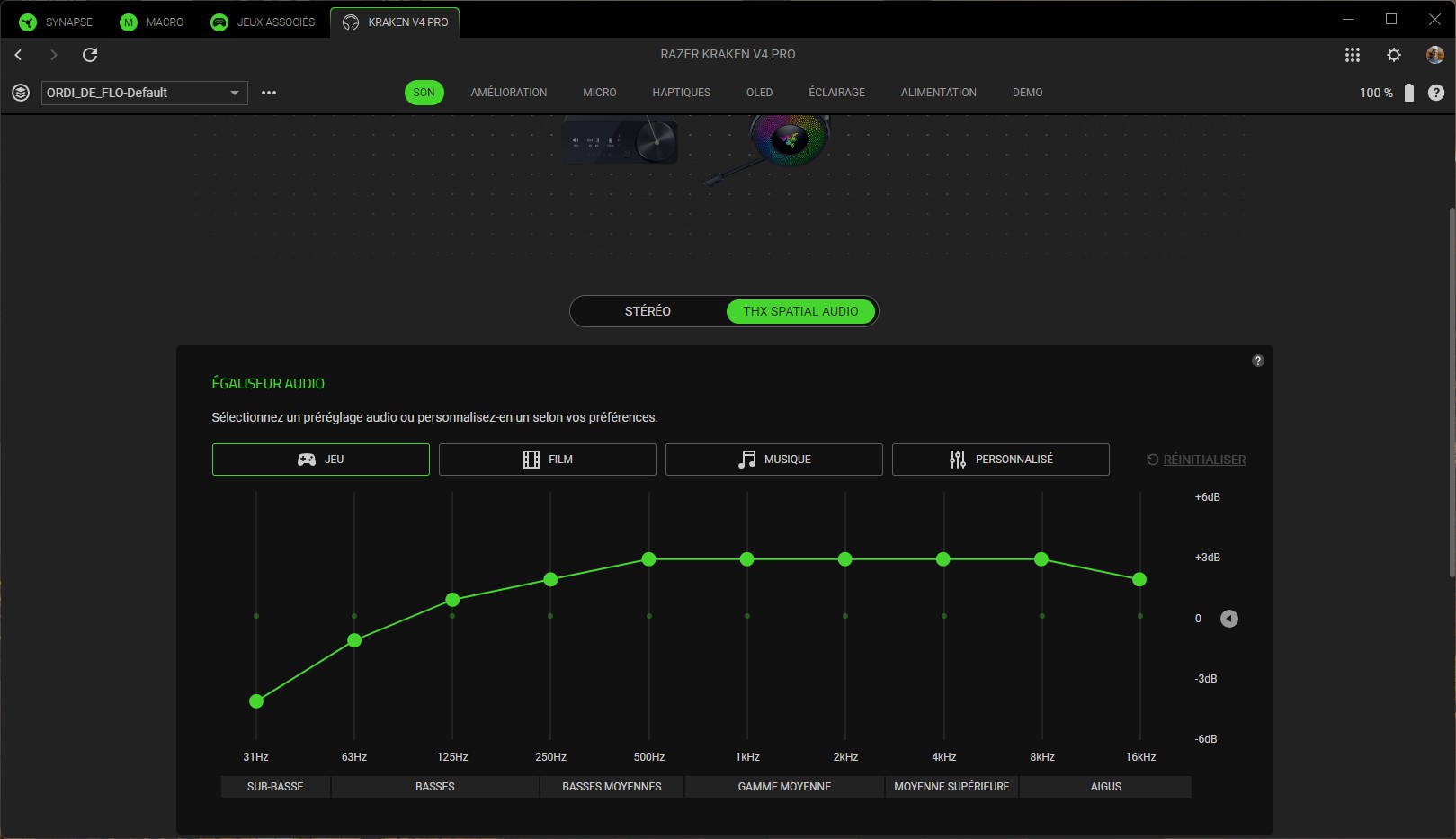The width and height of the screenshot is (1456, 839).
Task: Click the 0 dB reset arrow marker
Action: (1229, 619)
